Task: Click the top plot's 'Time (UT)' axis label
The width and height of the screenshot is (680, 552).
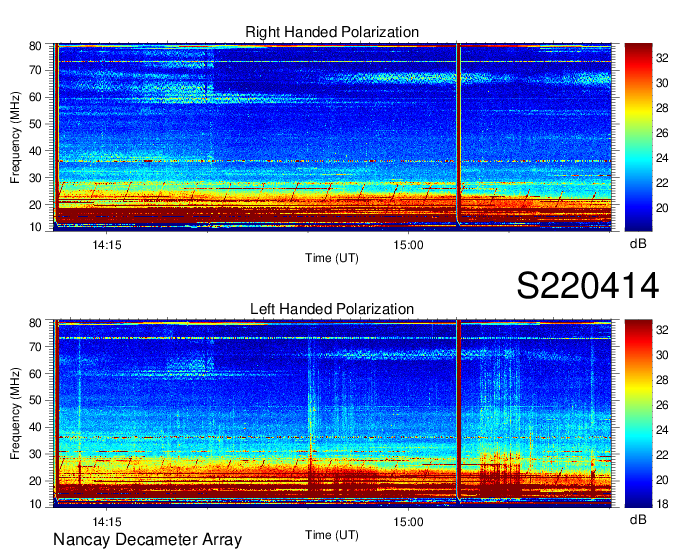Action: (332, 258)
